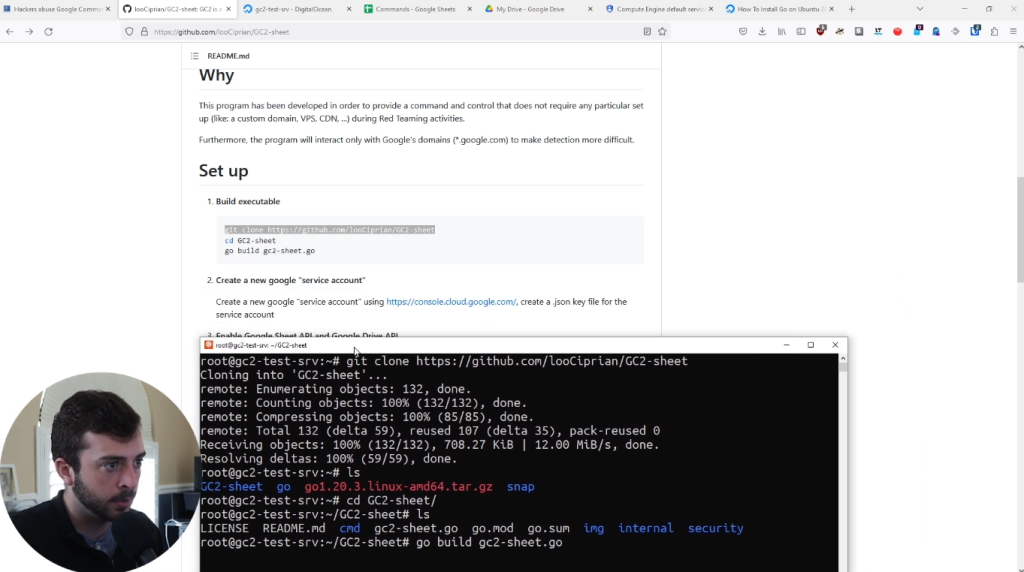Open the LanguageTool LT extension icon
The image size is (1024, 572).
pos(878,31)
